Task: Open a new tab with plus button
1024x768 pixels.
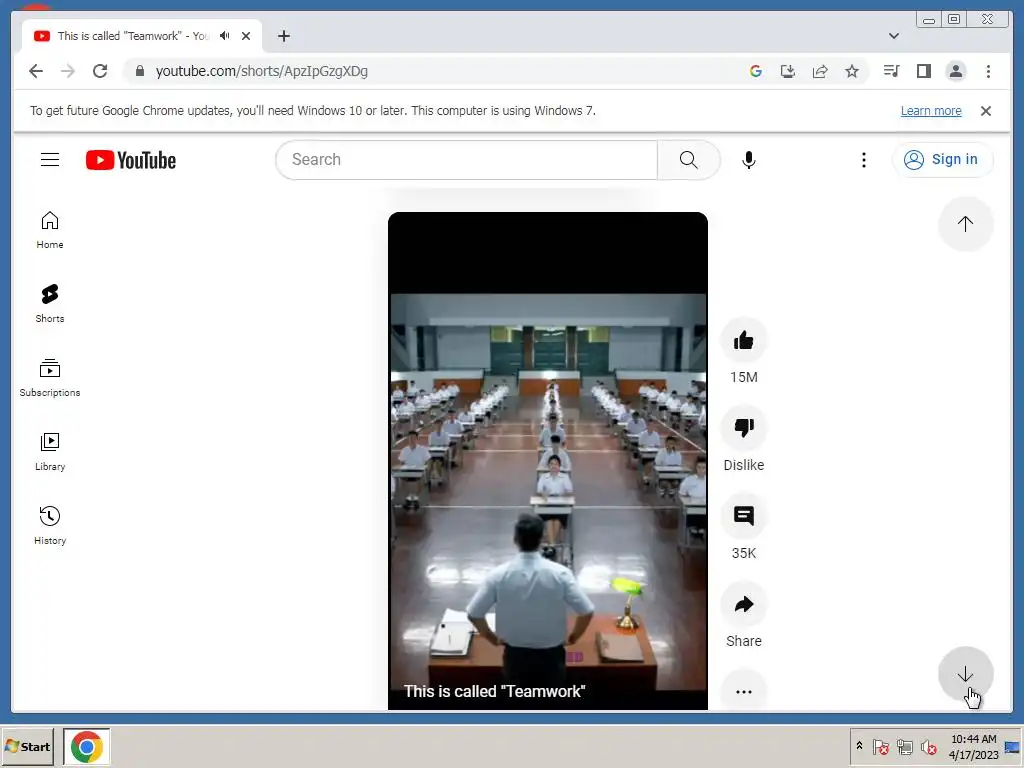Action: (x=283, y=36)
